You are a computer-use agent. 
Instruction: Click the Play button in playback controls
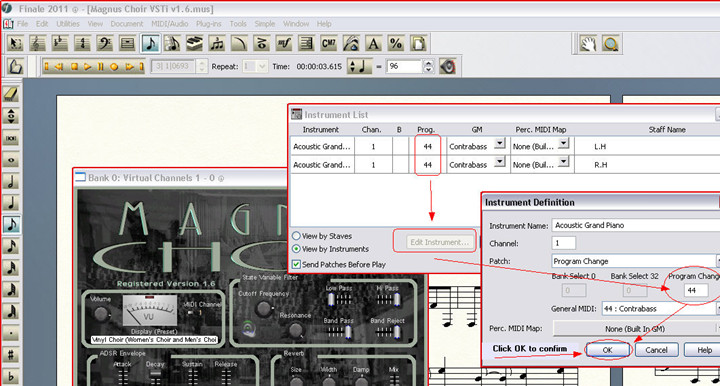tap(87, 67)
